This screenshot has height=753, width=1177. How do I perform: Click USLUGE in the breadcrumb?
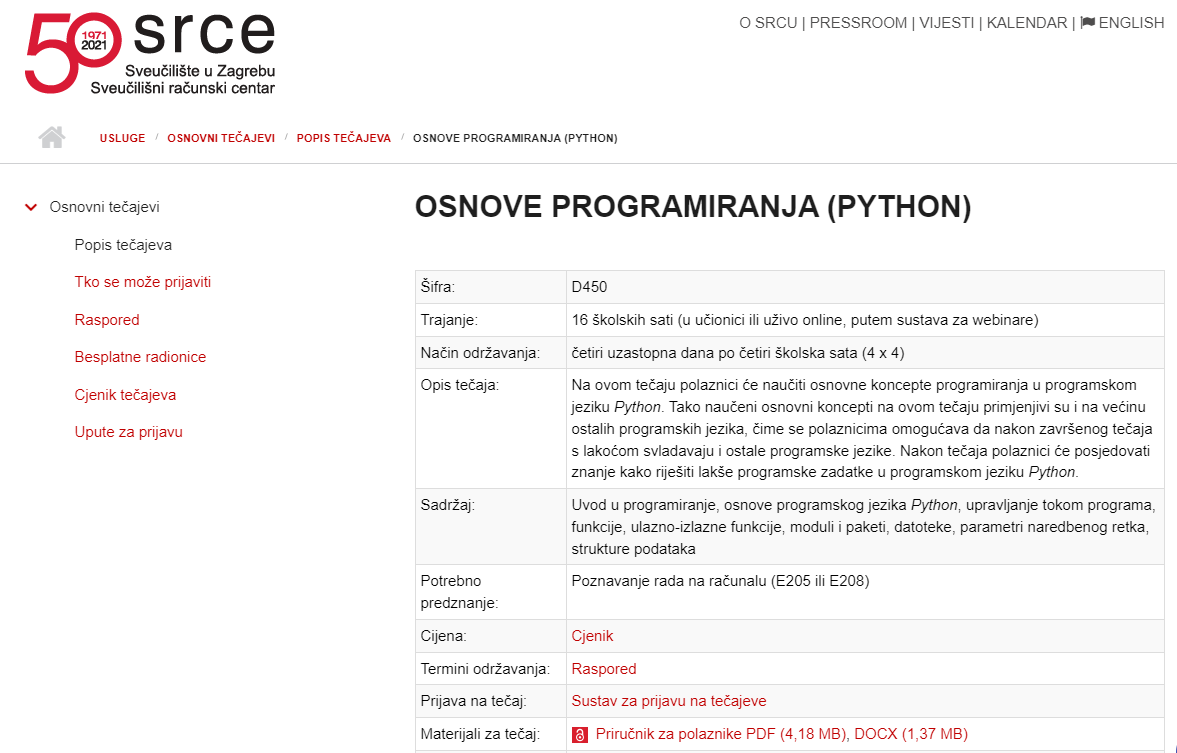click(x=122, y=138)
